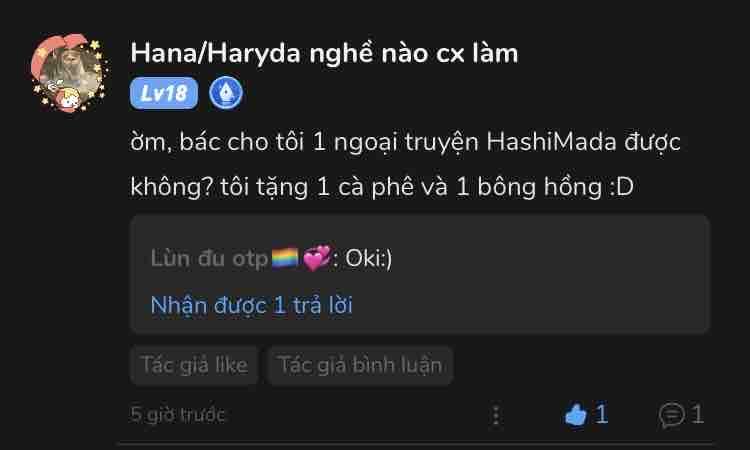This screenshot has height=450, width=750.
Task: Click the "5 giờ trước" timestamp
Action: 177,415
